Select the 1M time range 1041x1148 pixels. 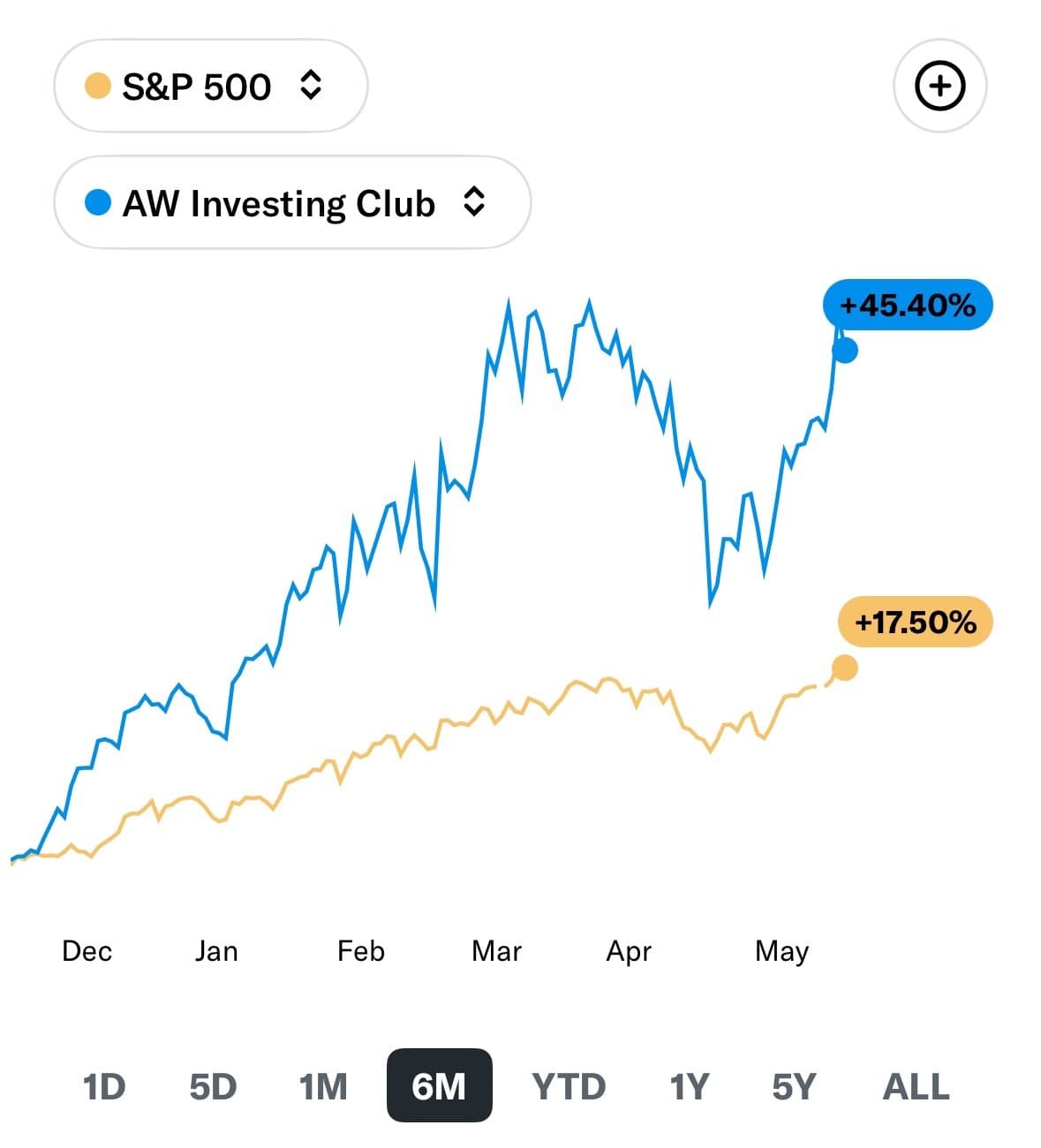(x=322, y=1086)
